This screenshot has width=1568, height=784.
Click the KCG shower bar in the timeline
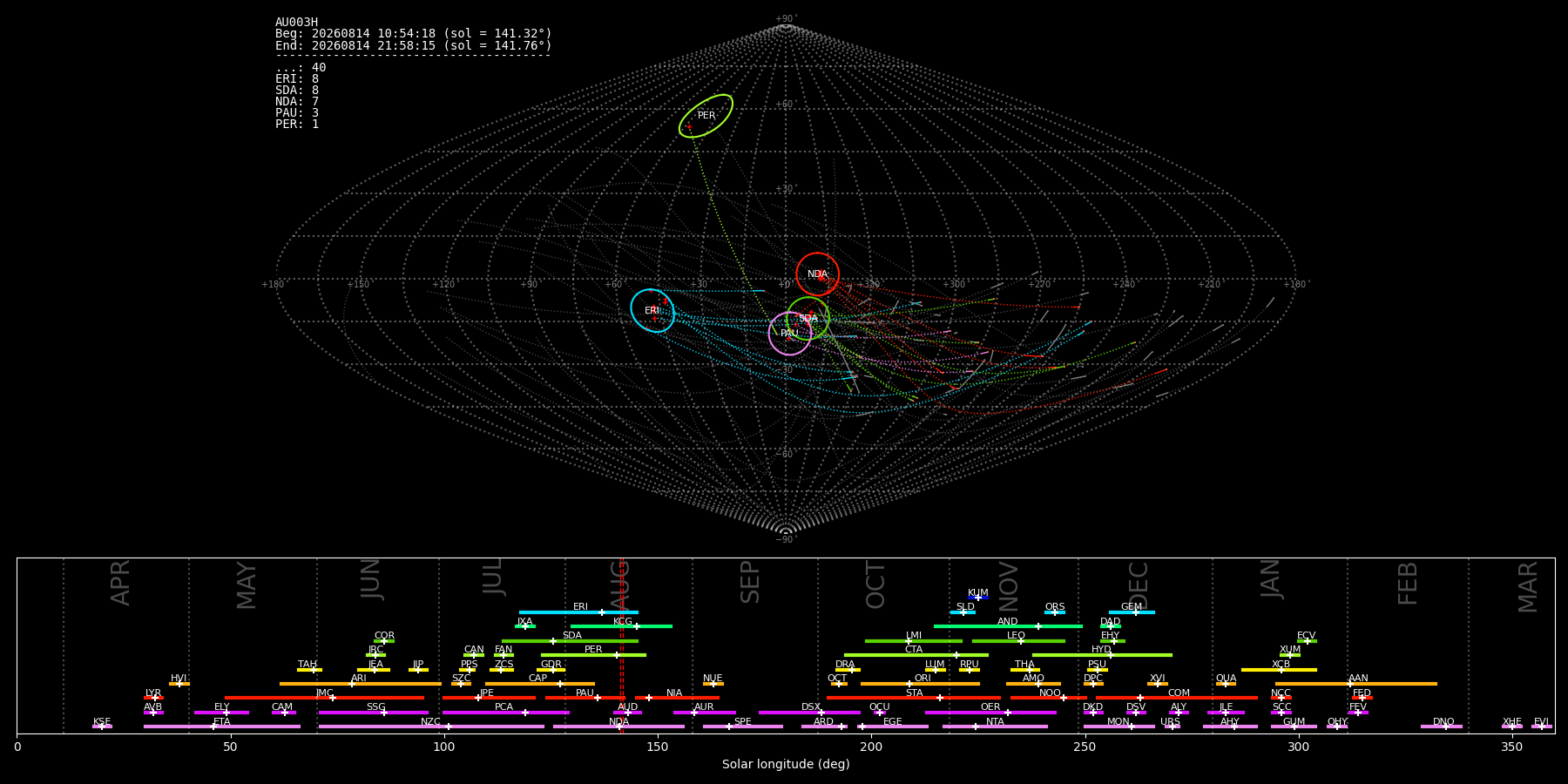click(621, 626)
